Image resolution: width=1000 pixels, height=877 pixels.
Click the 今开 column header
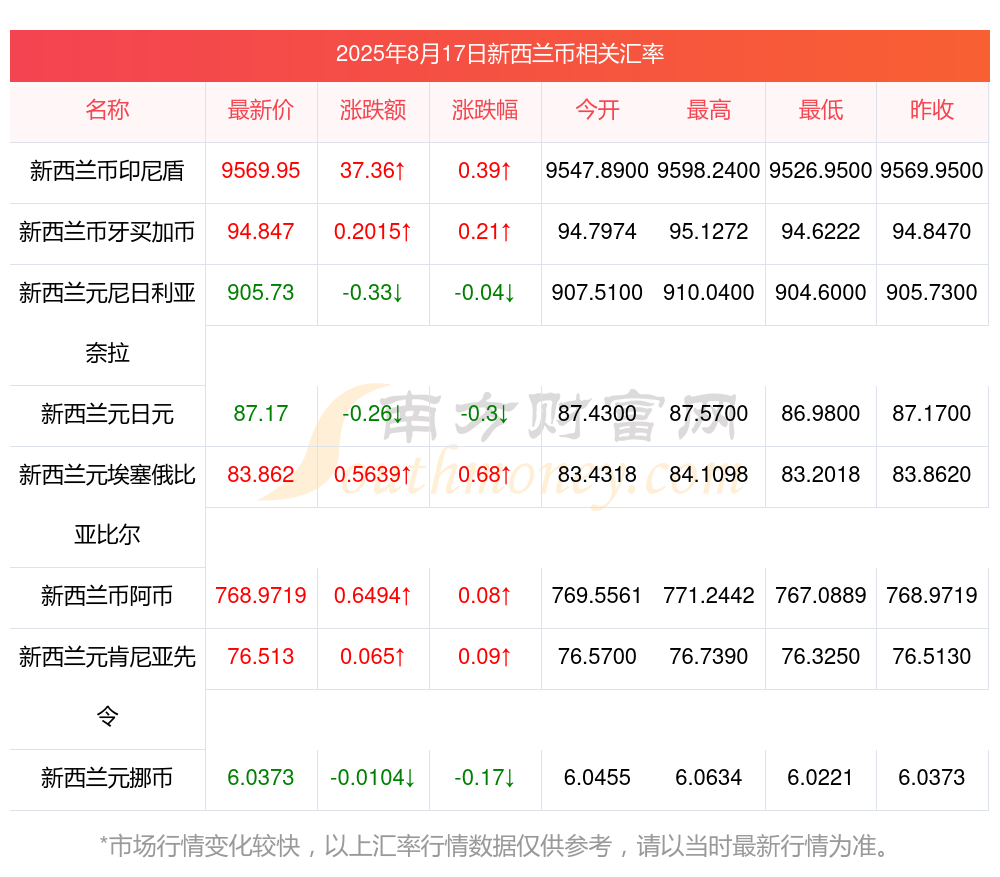[x=597, y=110]
